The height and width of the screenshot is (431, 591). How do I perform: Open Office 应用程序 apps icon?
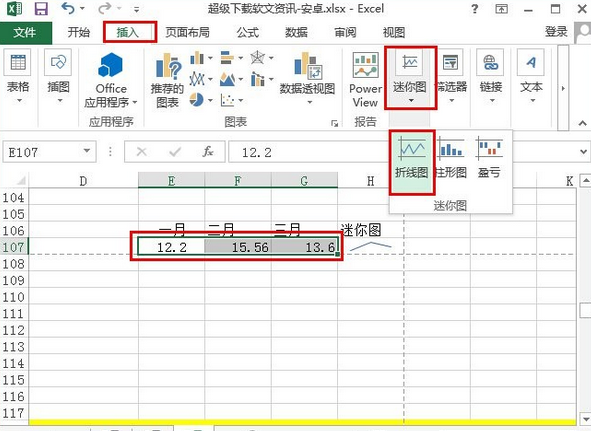coord(110,80)
